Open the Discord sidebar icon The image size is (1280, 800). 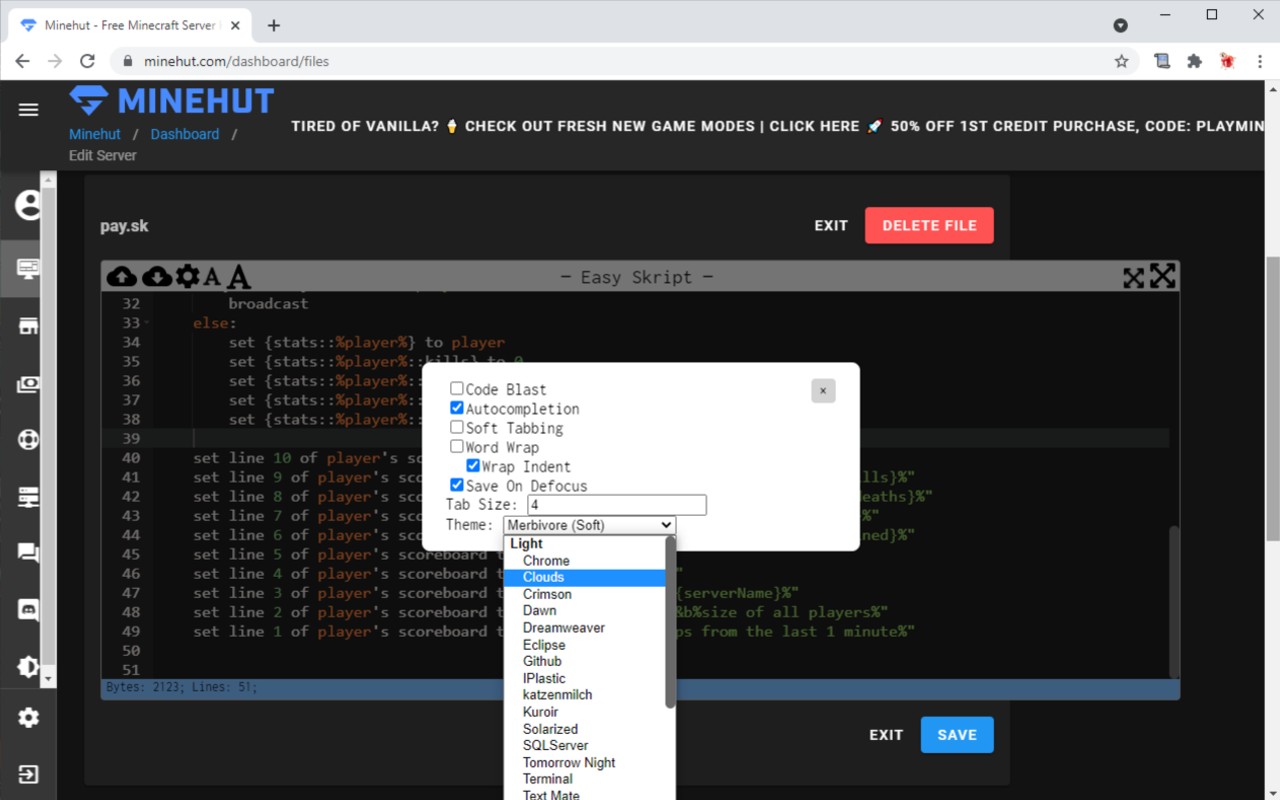click(28, 610)
